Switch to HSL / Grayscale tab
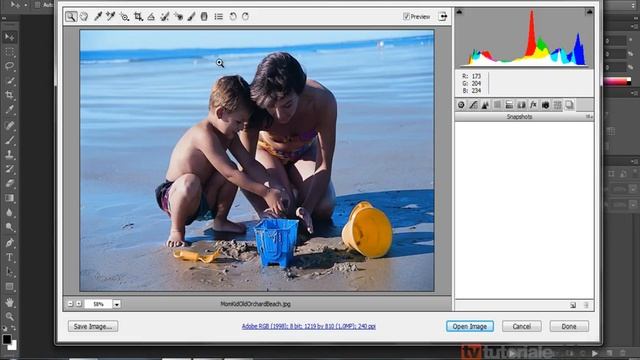This screenshot has height=360, width=640. coord(497,105)
